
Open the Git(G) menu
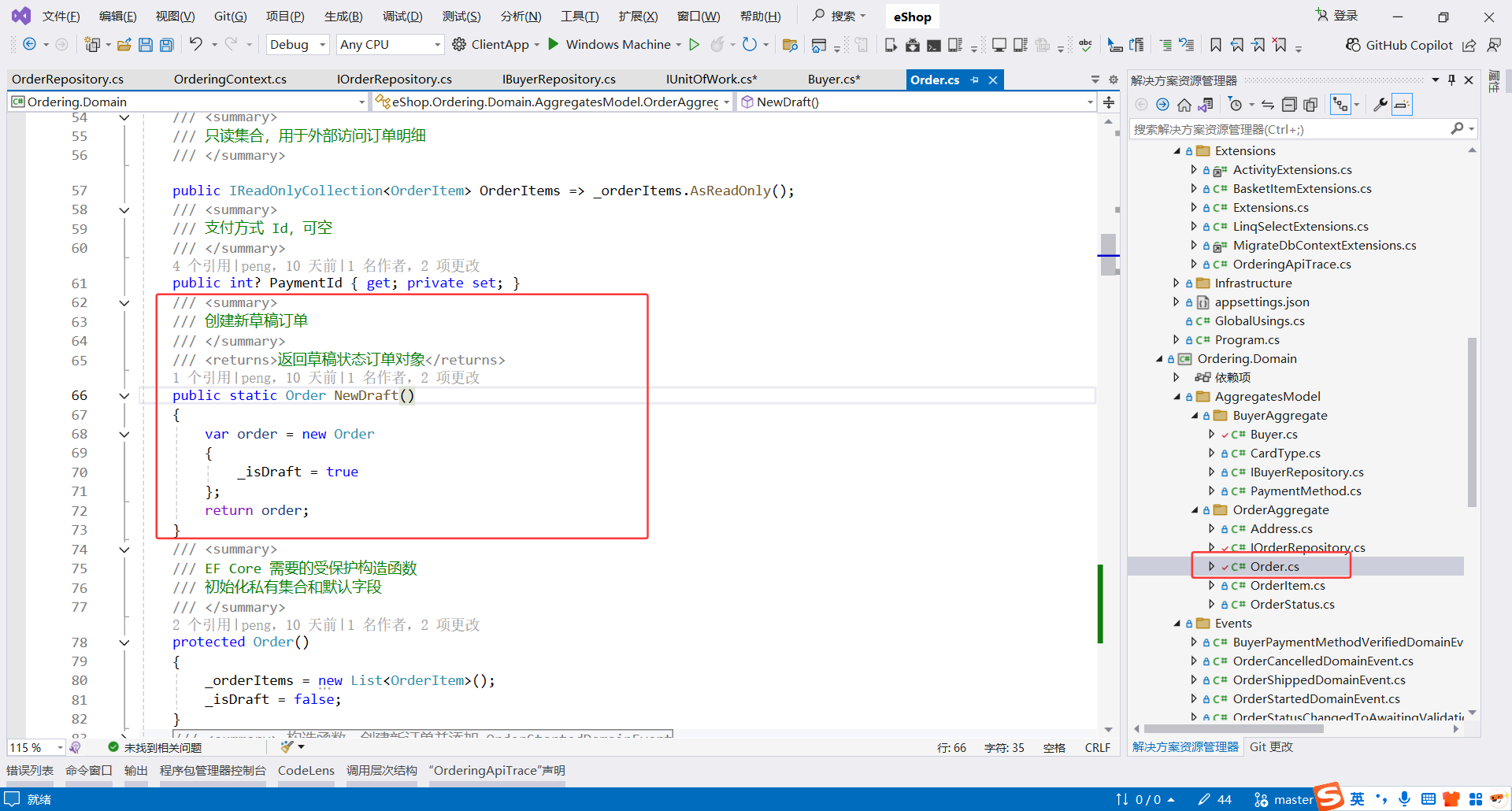pos(230,17)
